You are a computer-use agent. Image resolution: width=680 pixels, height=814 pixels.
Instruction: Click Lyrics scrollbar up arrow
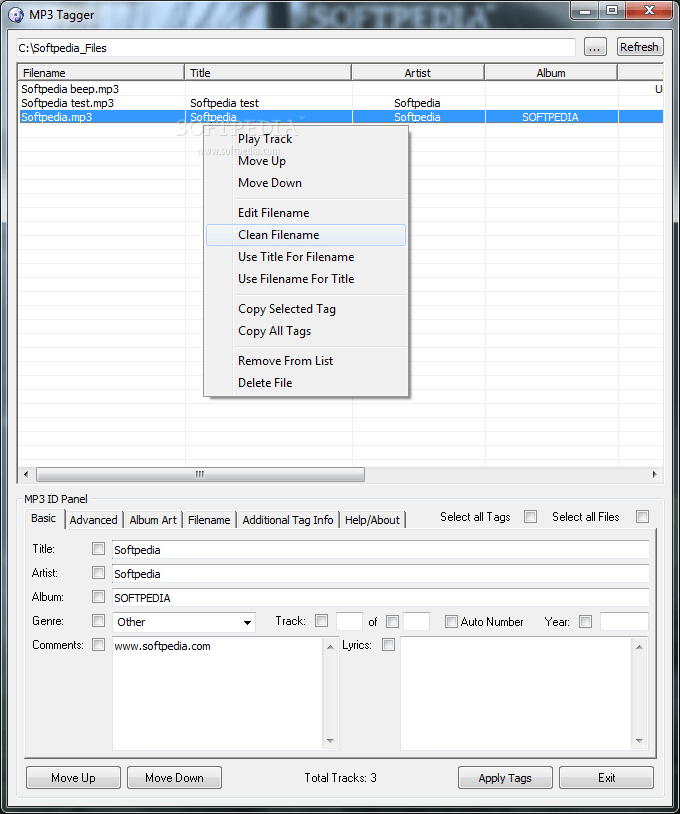point(640,646)
